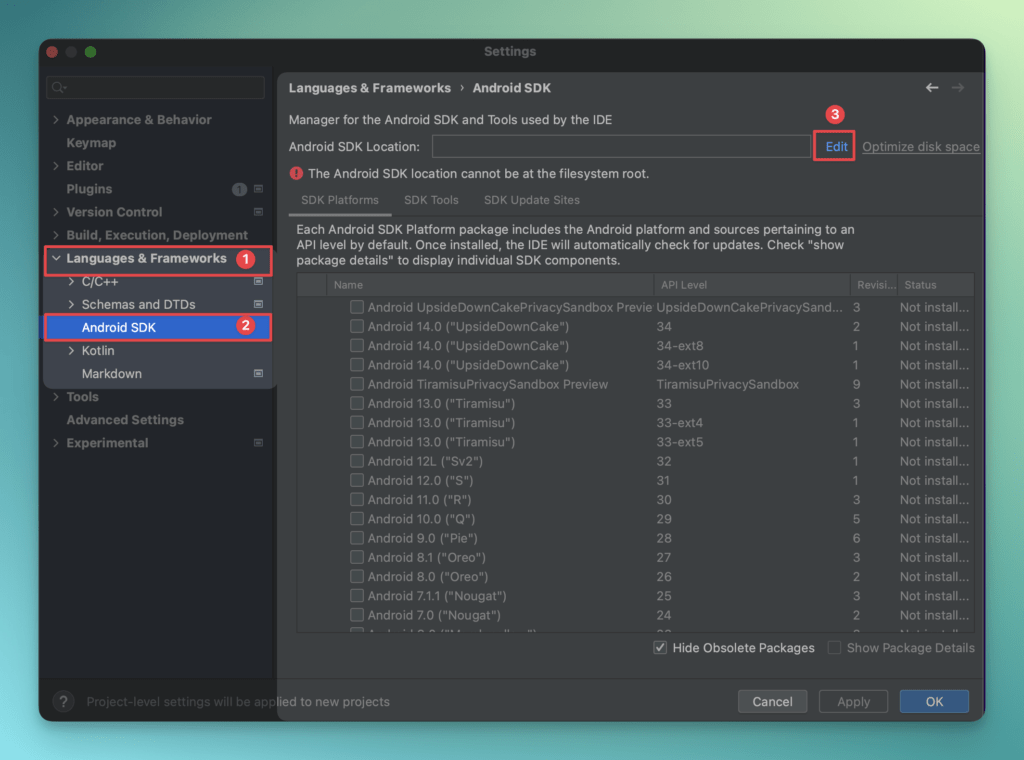Toggle Hide Obsolete Packages checkbox
The height and width of the screenshot is (760, 1024).
[x=660, y=648]
